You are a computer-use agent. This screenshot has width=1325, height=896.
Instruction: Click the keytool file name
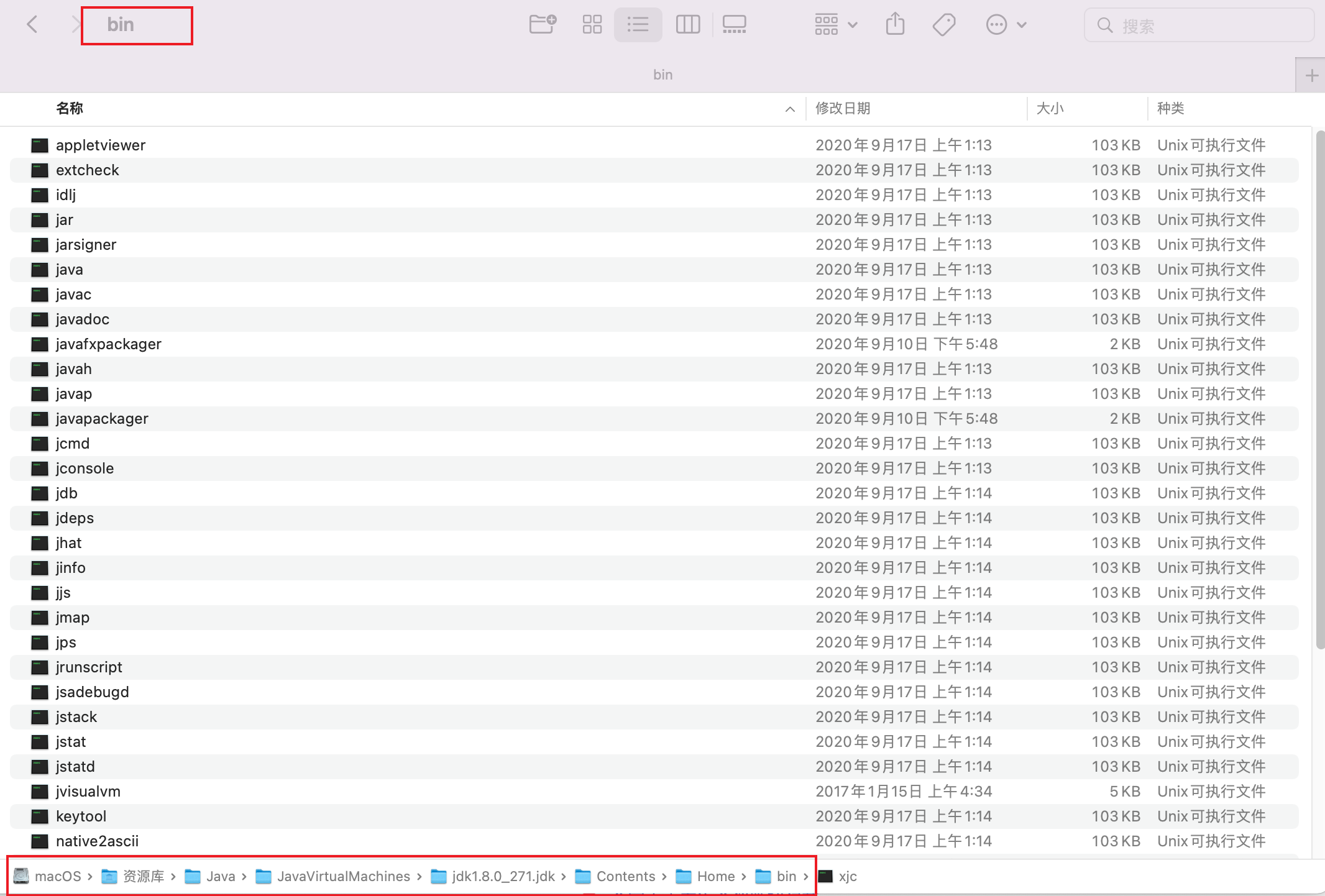pyautogui.click(x=81, y=816)
